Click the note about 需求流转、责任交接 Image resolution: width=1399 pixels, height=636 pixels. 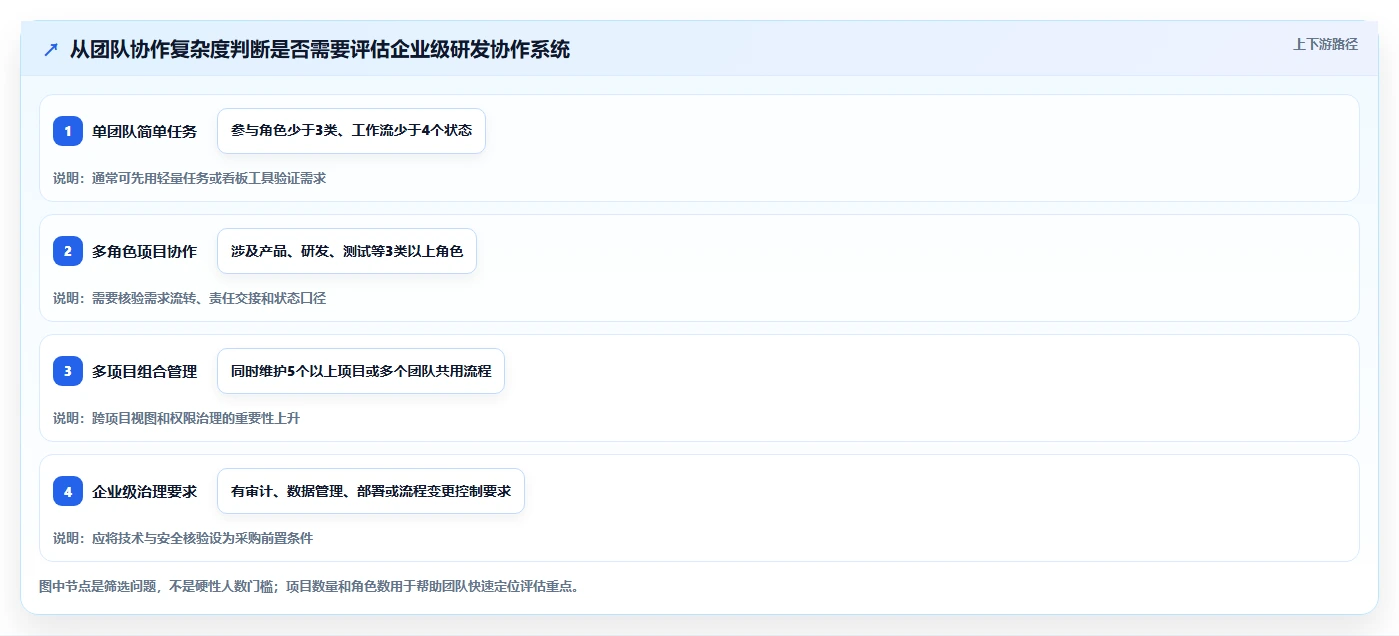click(x=189, y=298)
